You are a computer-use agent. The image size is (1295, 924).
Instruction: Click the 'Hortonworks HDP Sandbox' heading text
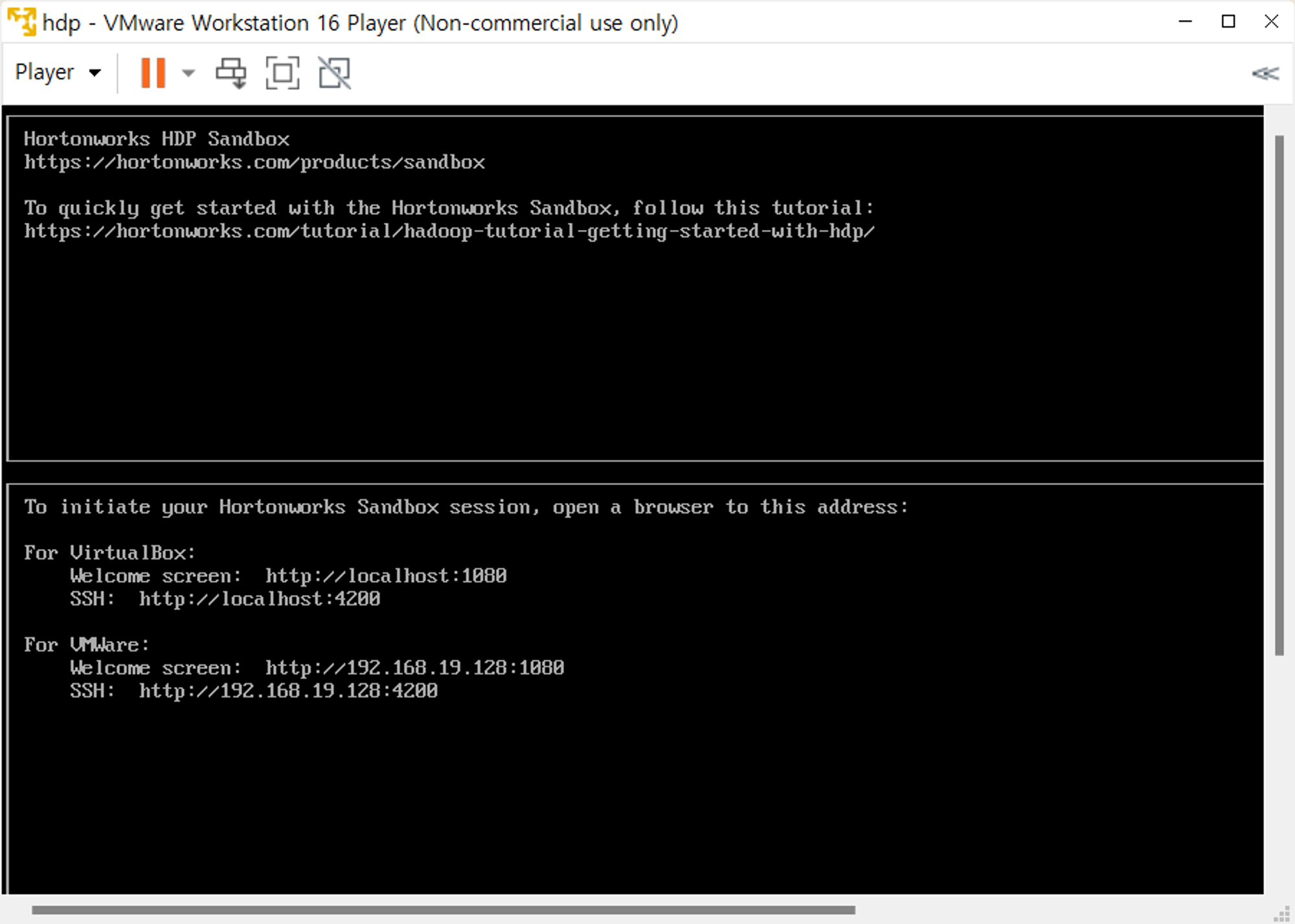pyautogui.click(x=157, y=139)
